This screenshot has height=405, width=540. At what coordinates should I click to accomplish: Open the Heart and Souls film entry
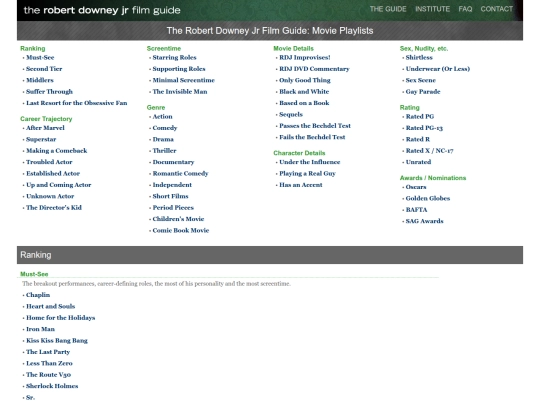pos(51,306)
